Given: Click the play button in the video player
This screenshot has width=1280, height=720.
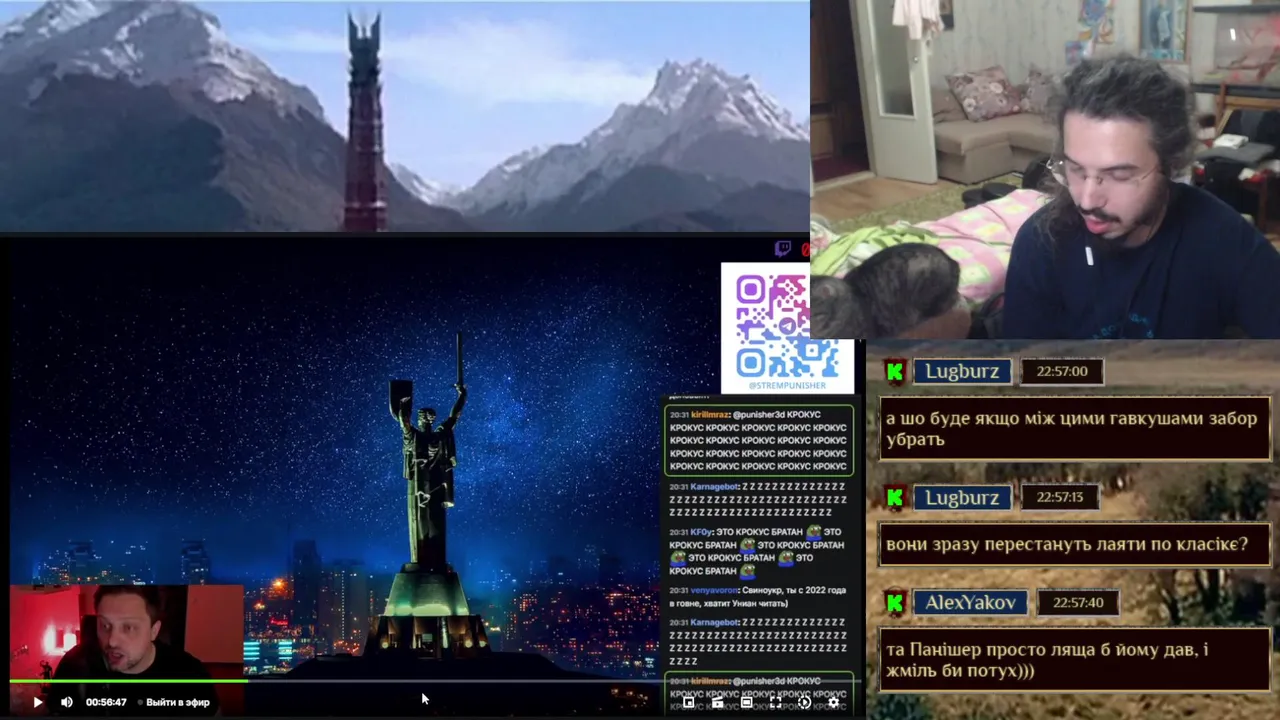Looking at the screenshot, I should pyautogui.click(x=37, y=702).
